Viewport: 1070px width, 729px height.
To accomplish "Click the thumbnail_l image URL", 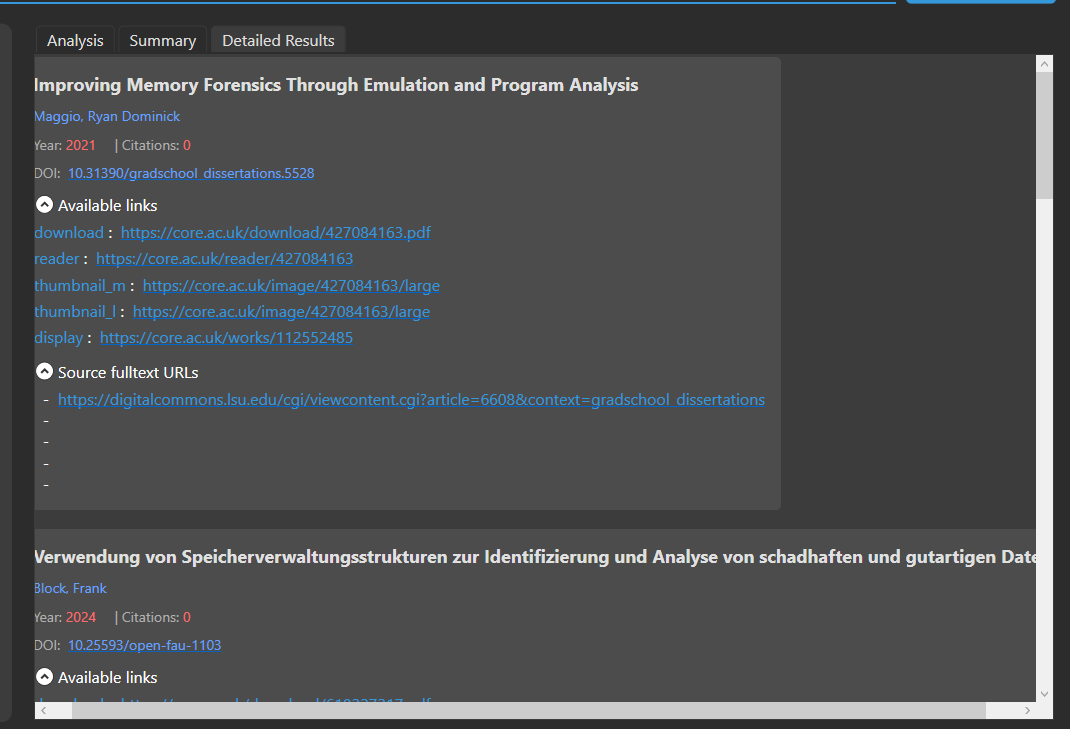I will [x=281, y=312].
